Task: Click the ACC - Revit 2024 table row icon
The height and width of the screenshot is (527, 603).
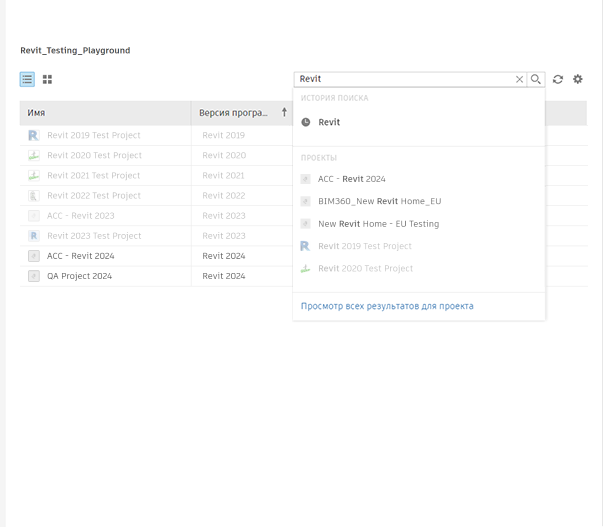Action: tap(34, 256)
